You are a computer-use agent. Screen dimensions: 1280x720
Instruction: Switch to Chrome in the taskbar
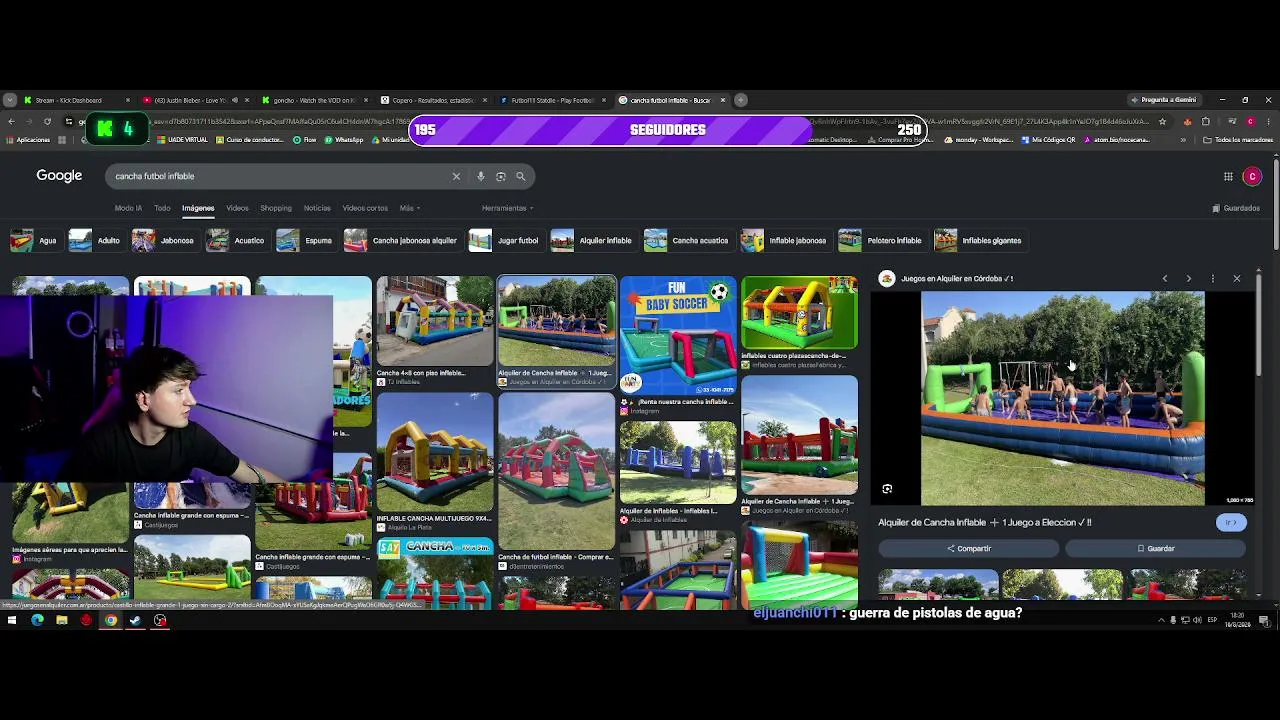tap(111, 620)
